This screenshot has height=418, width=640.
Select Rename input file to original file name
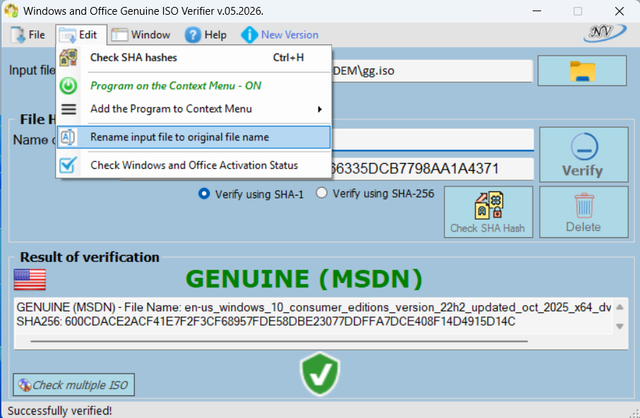(194, 137)
